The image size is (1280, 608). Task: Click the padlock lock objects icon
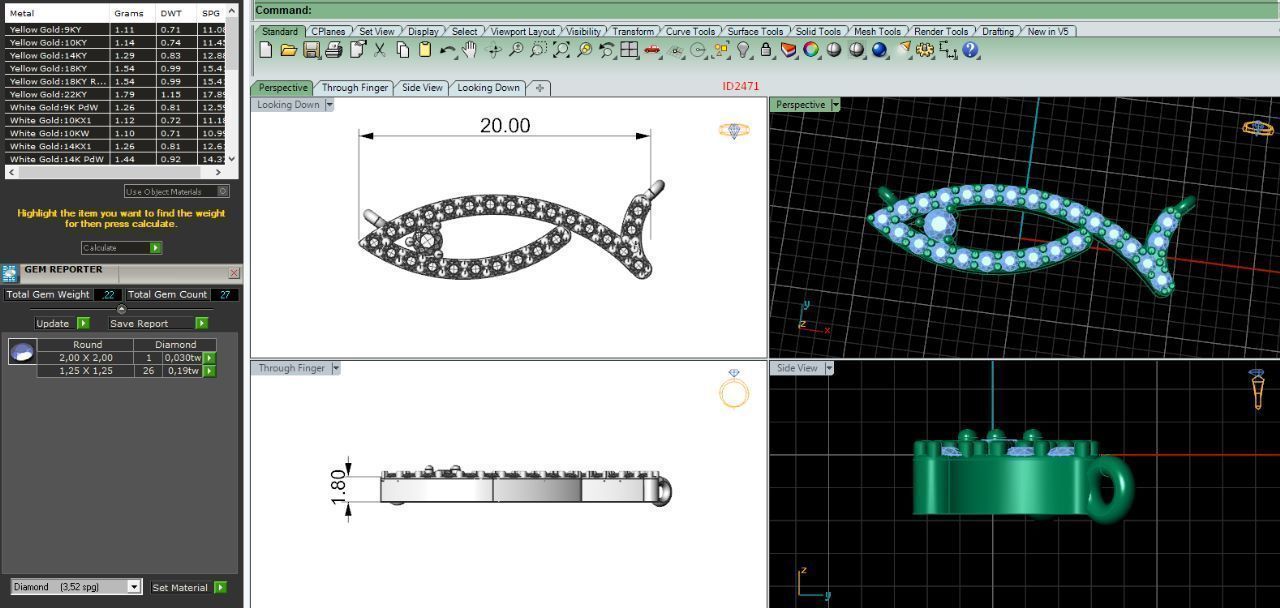coord(765,49)
